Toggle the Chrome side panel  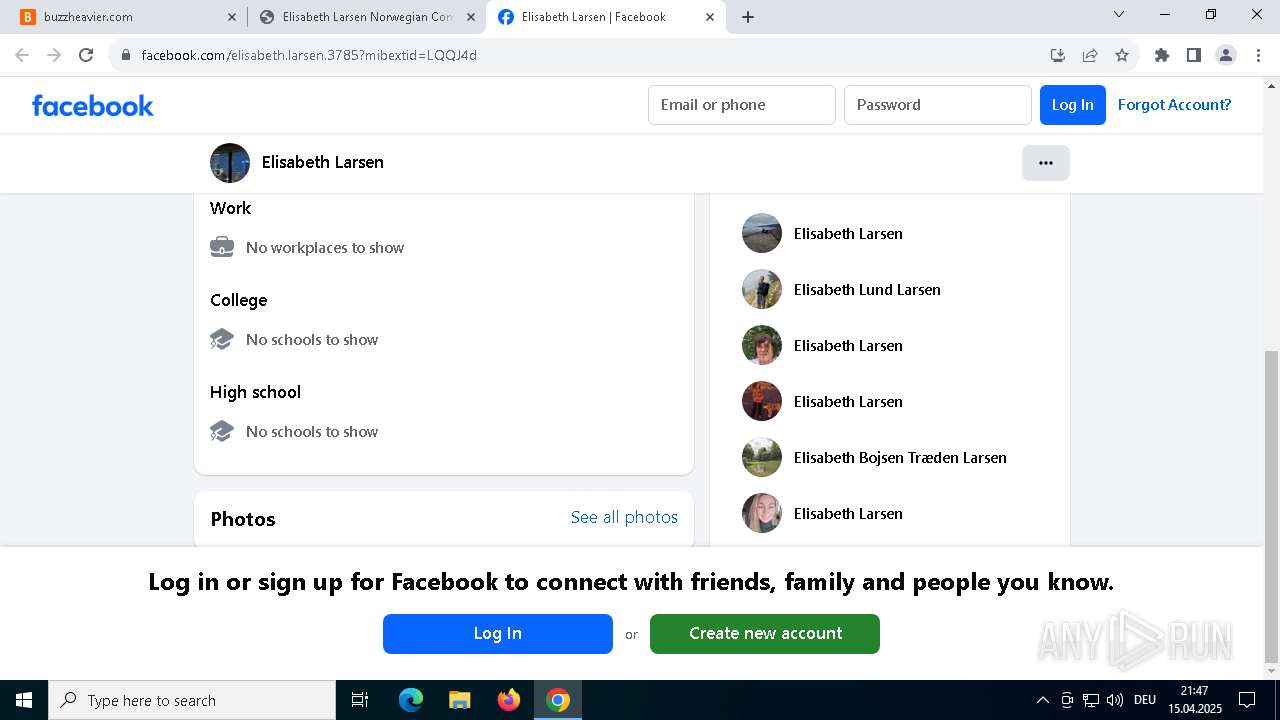click(1194, 55)
